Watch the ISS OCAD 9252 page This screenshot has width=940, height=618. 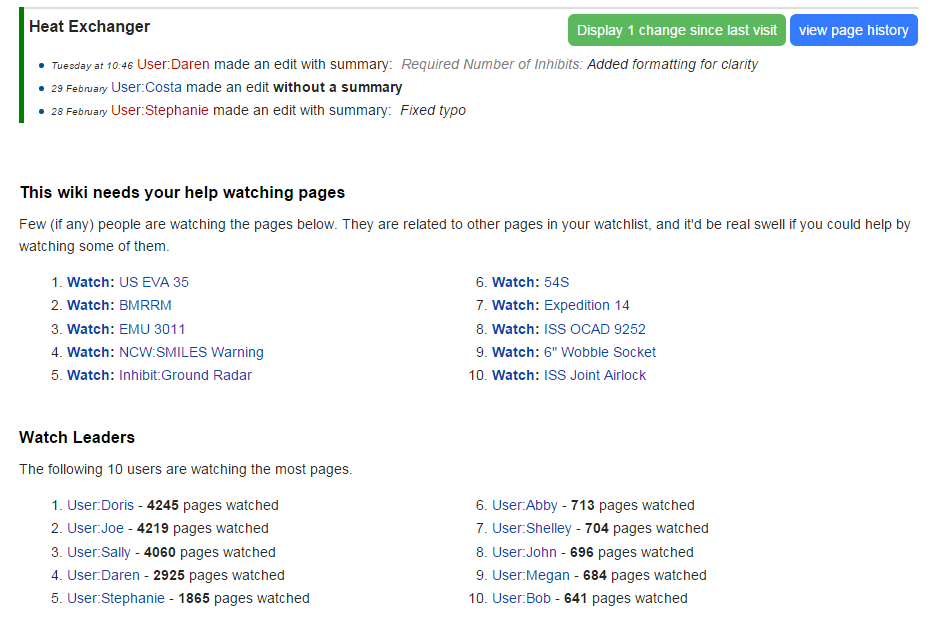click(516, 329)
